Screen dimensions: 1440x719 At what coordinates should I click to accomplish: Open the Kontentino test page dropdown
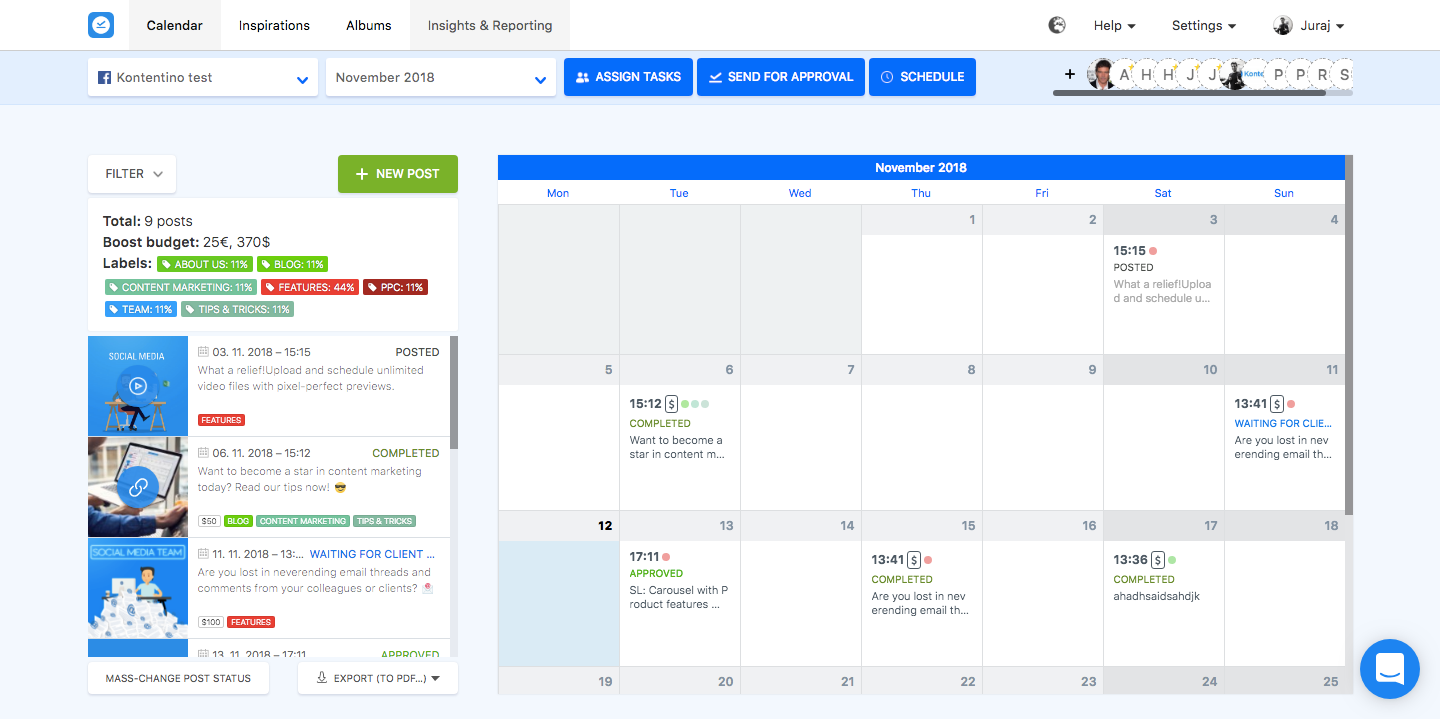(203, 77)
